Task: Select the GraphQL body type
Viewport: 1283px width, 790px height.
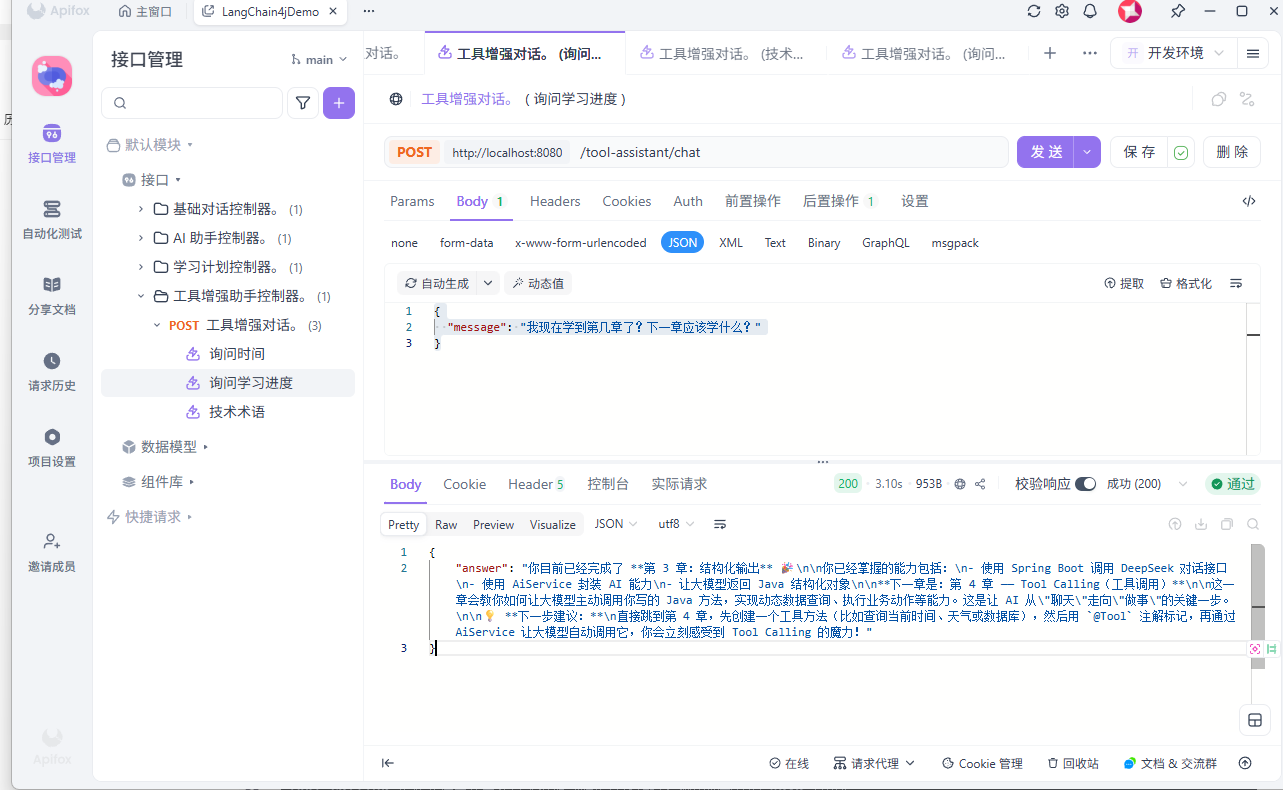Action: [x=886, y=243]
